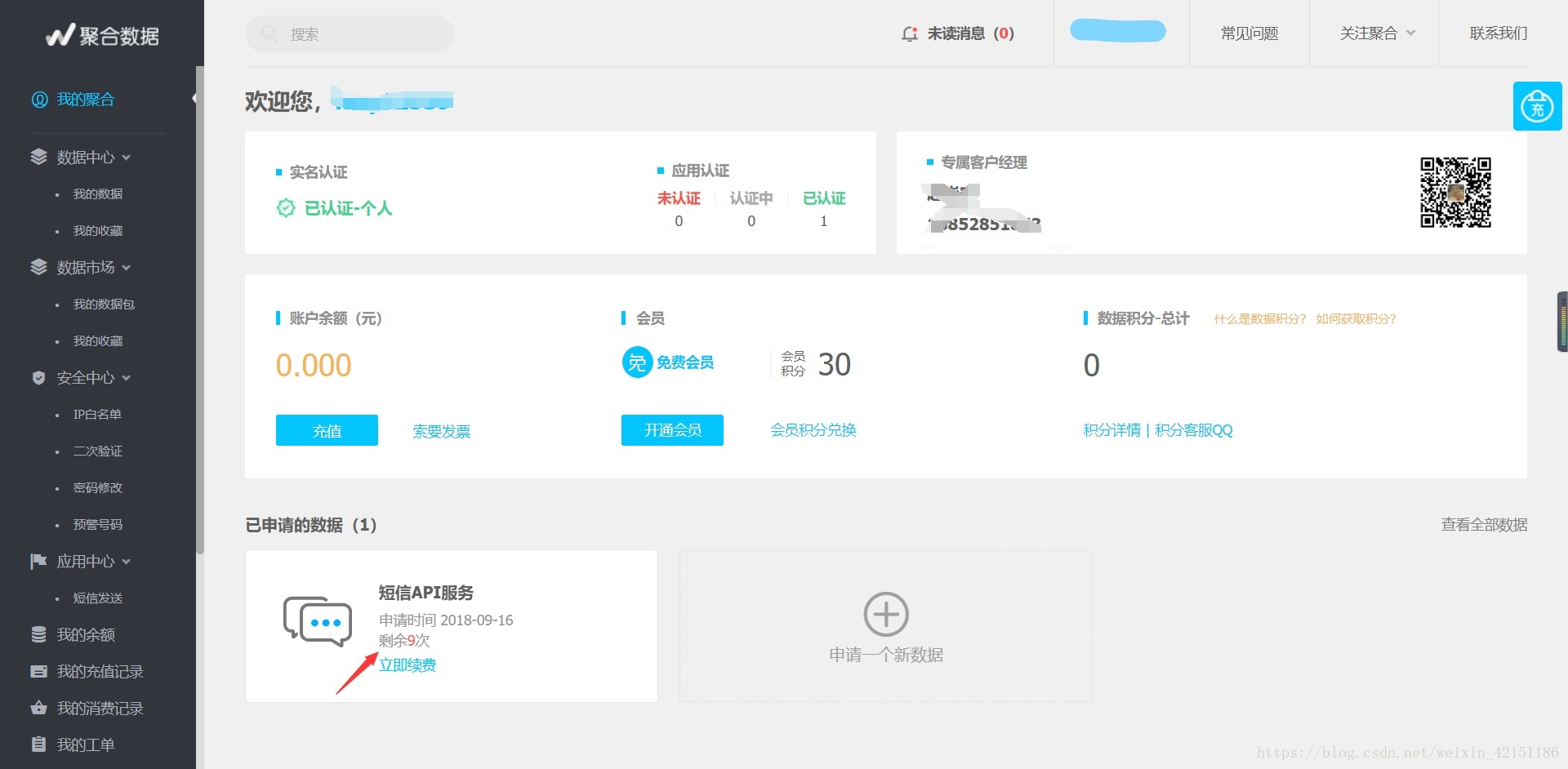Click the 我的余额 coins icon
Viewport: 1568px width, 769px height.
pos(38,634)
